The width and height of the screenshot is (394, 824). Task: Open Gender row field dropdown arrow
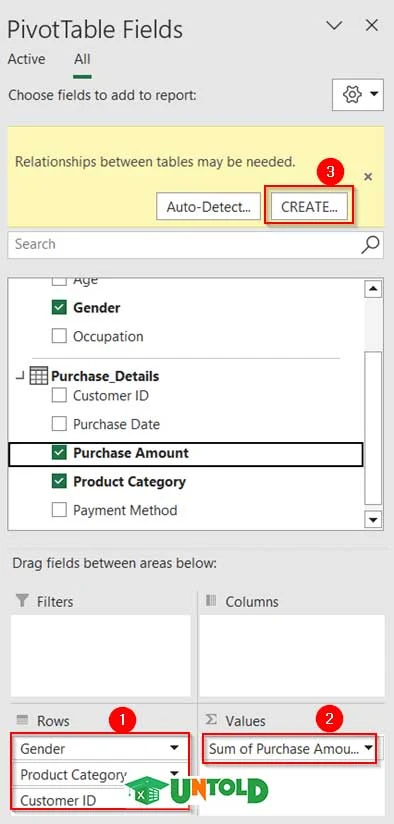[174, 748]
